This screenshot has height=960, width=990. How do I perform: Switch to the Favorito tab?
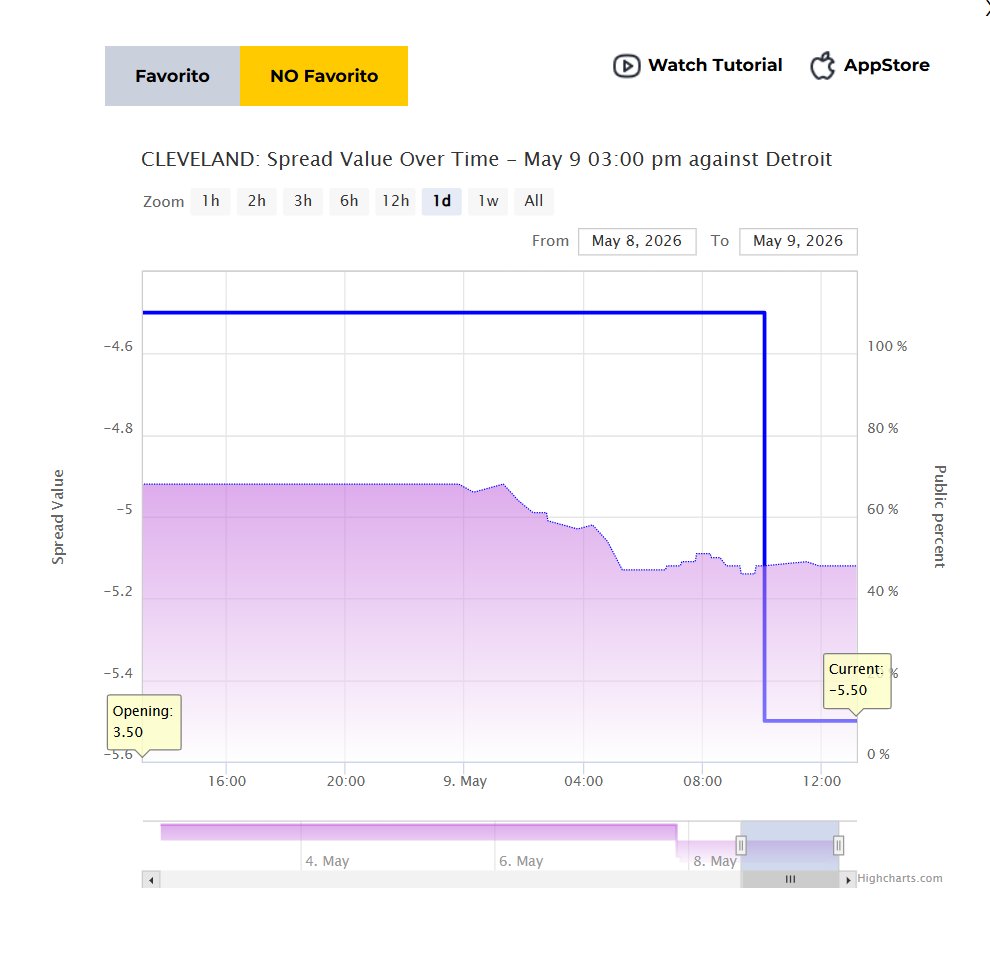[x=172, y=76]
